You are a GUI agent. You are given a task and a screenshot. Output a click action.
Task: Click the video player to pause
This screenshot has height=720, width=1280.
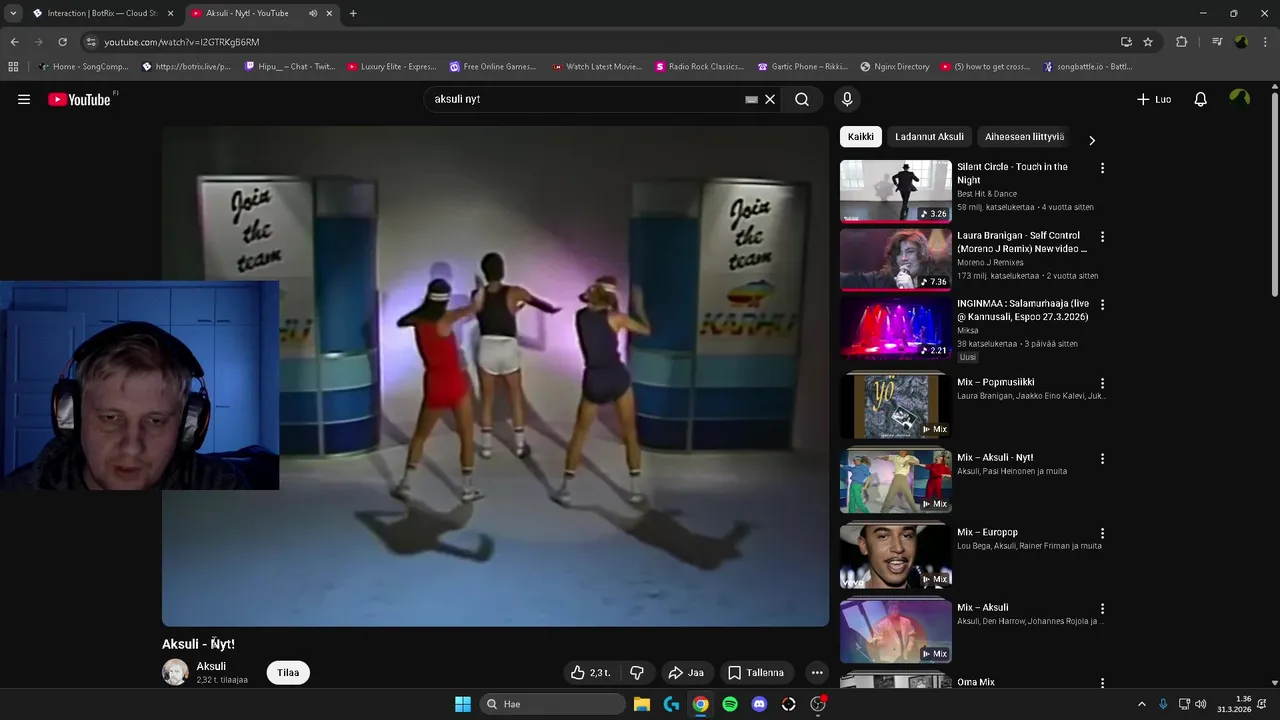pos(495,376)
